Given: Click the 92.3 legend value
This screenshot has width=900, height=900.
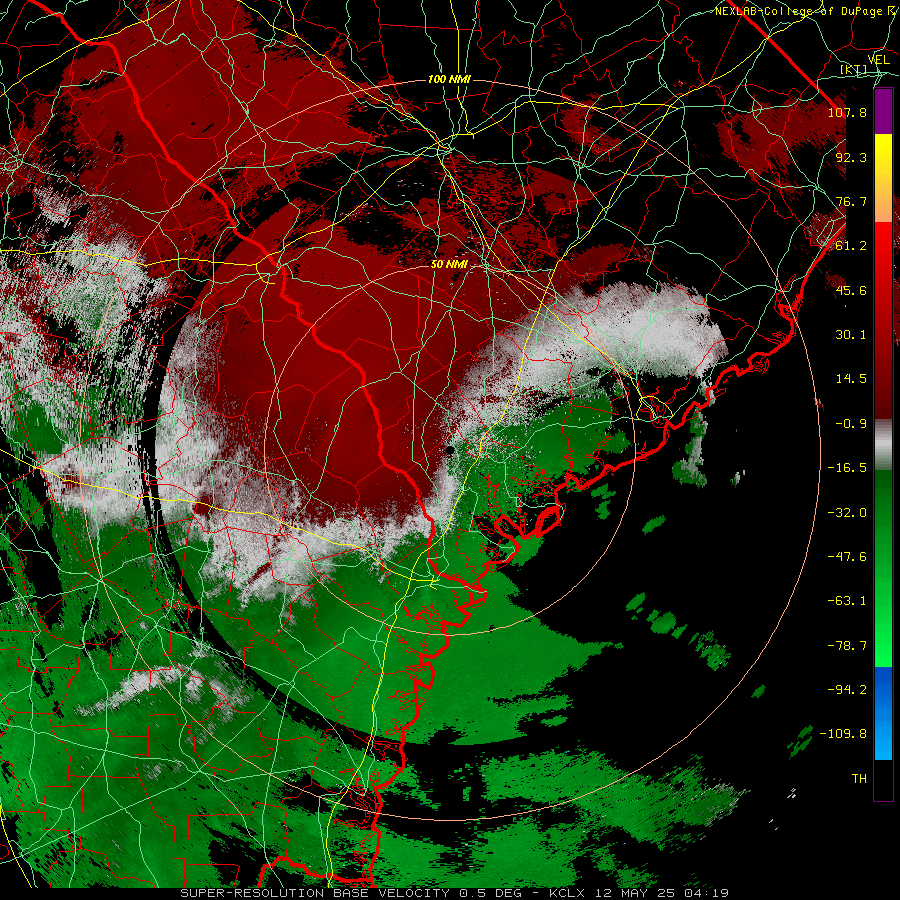Looking at the screenshot, I should click(x=851, y=157).
